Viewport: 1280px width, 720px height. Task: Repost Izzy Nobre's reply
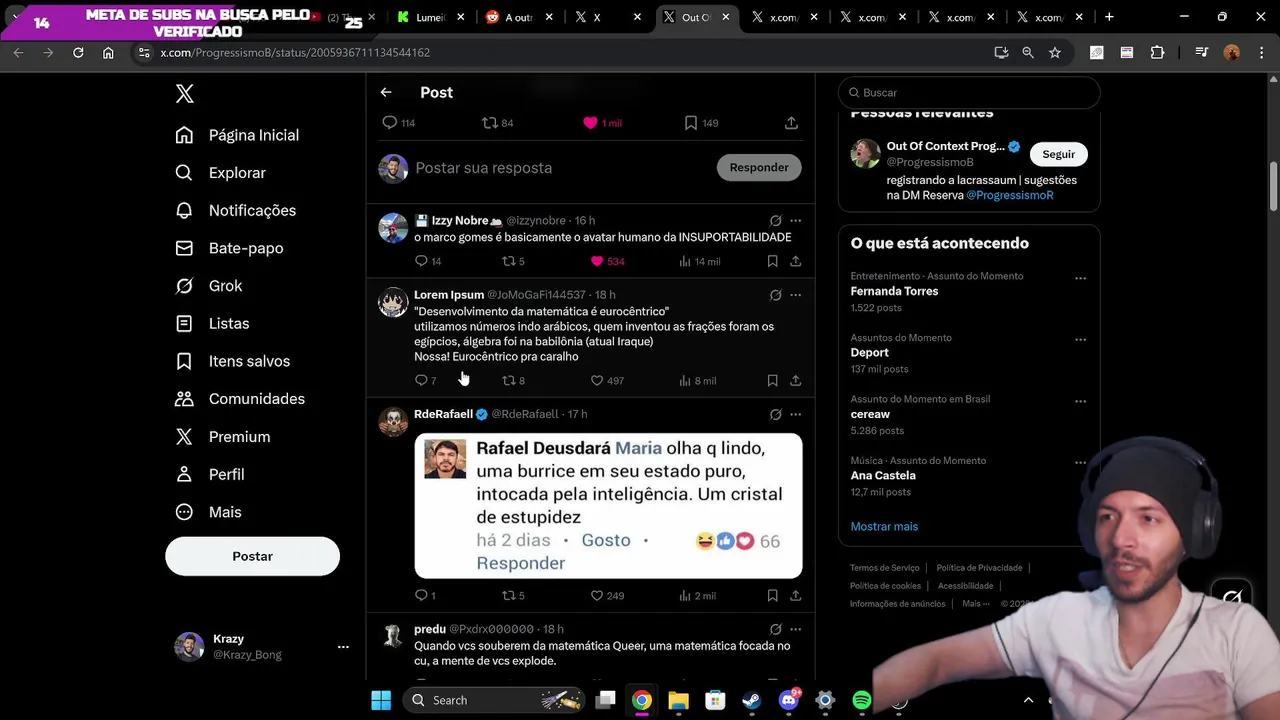[x=508, y=261]
